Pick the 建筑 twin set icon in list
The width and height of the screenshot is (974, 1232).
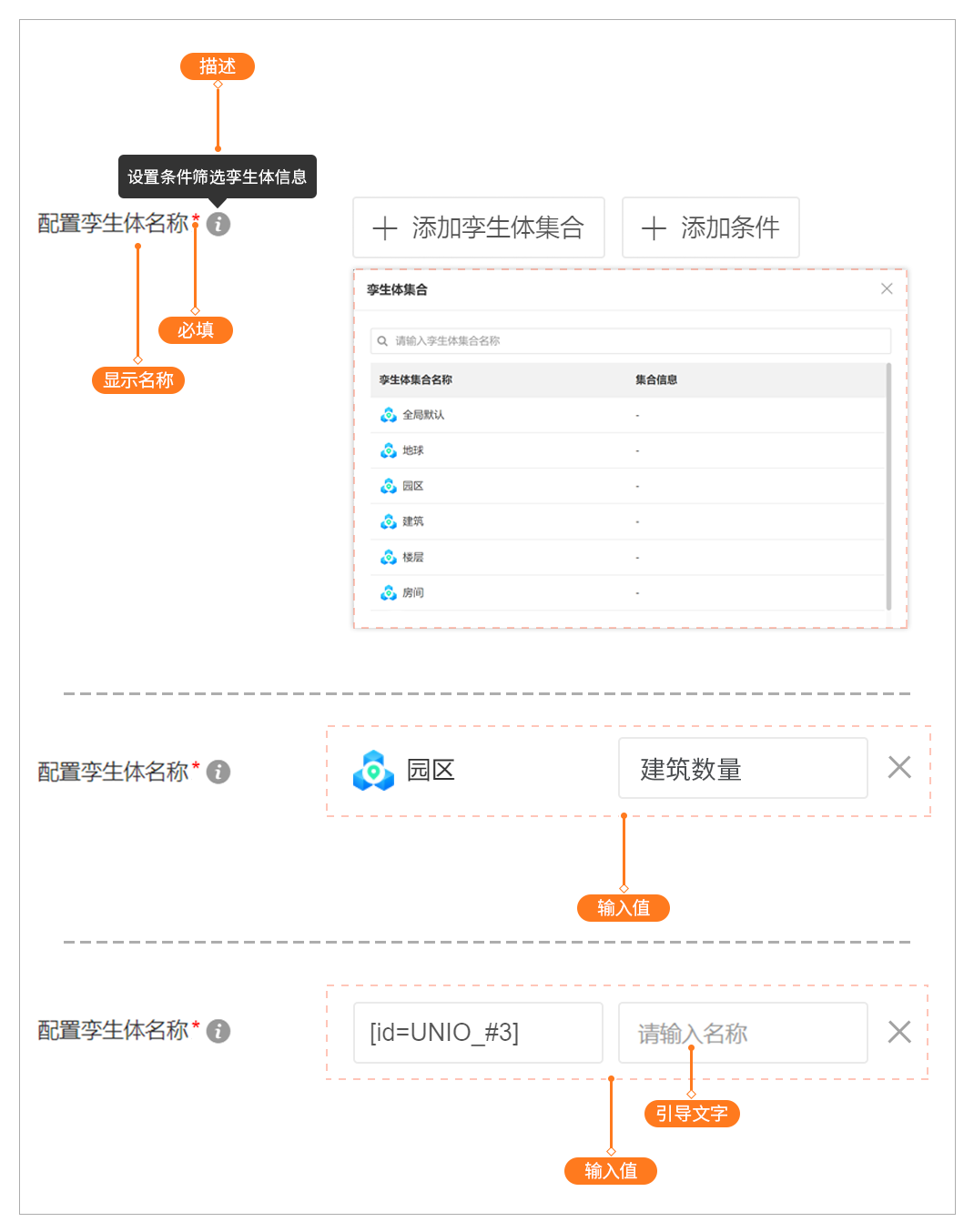tap(389, 521)
